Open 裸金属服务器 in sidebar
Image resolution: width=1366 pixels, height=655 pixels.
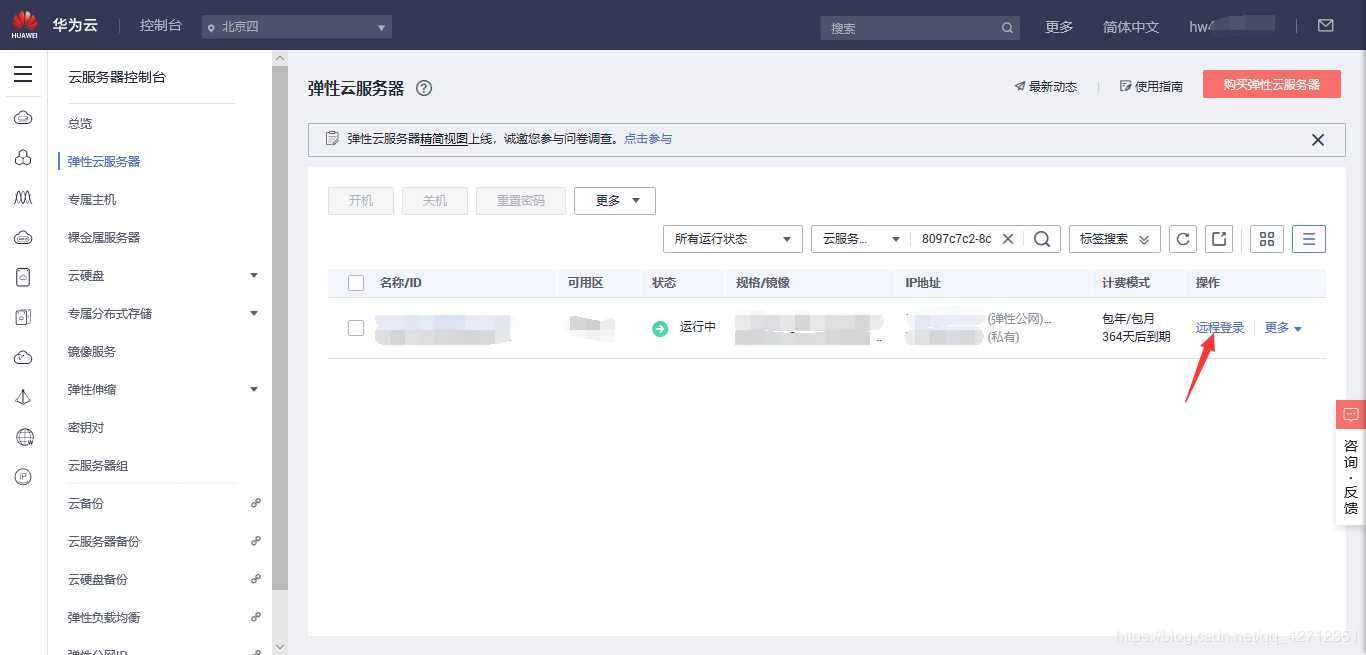coord(104,237)
